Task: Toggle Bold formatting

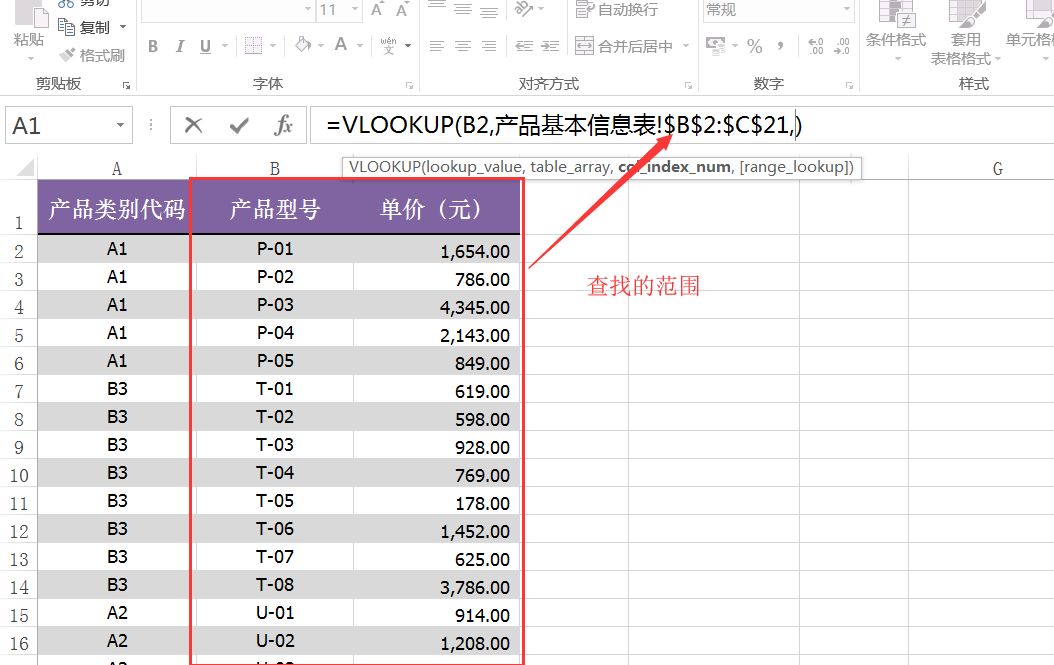Action: (x=153, y=46)
